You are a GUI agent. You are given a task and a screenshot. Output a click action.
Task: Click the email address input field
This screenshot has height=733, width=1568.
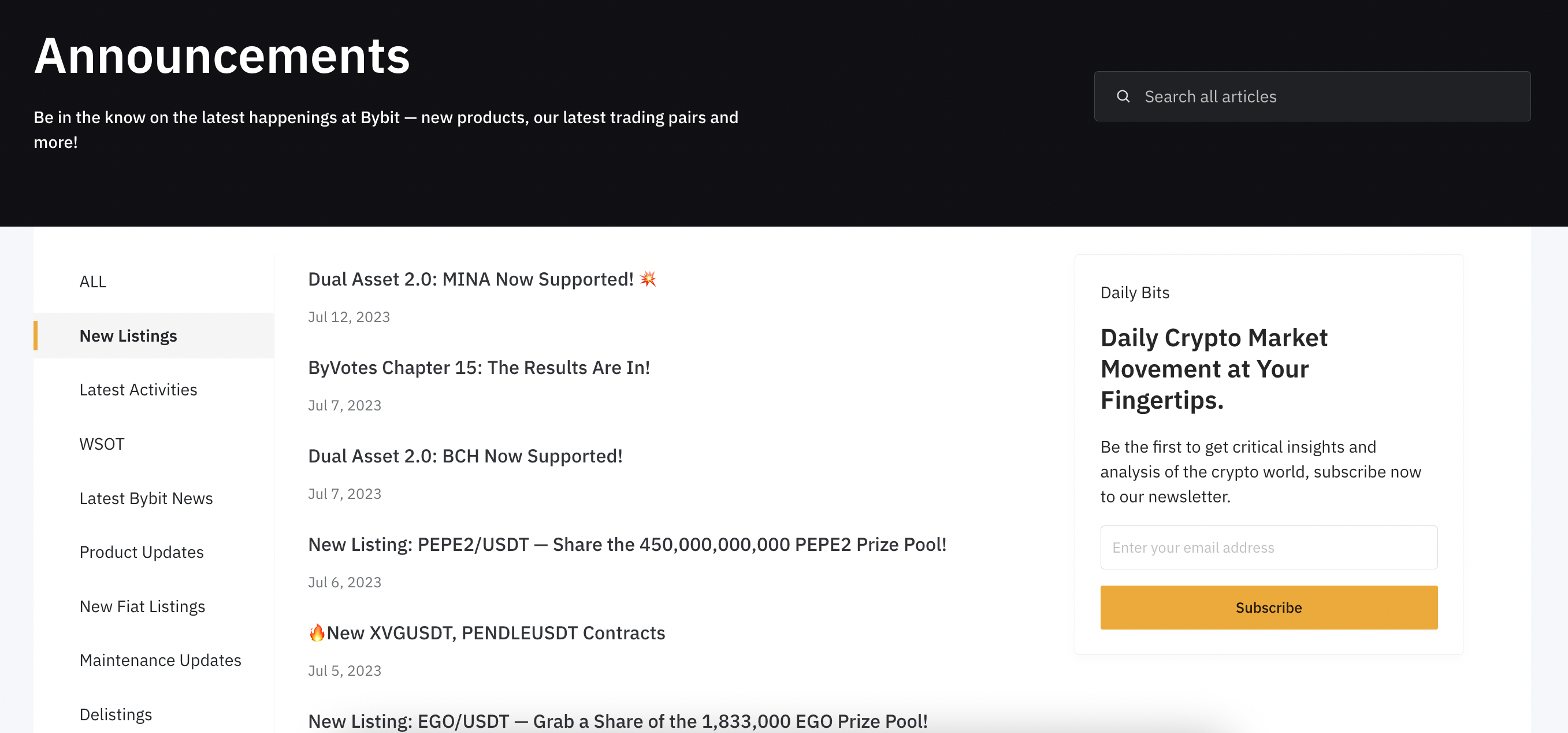pos(1269,547)
